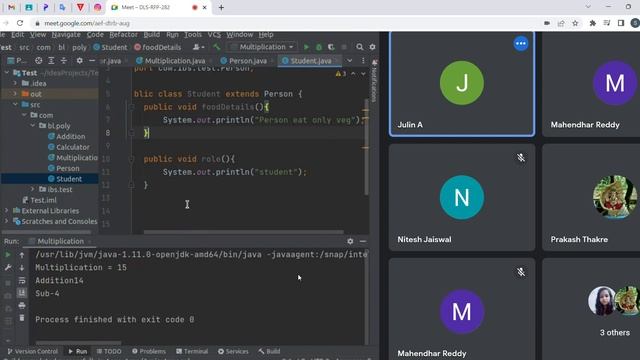Viewport: 640px width, 360px height.
Task: Go to next highlighted warning arrow
Action: pyautogui.click(x=363, y=74)
